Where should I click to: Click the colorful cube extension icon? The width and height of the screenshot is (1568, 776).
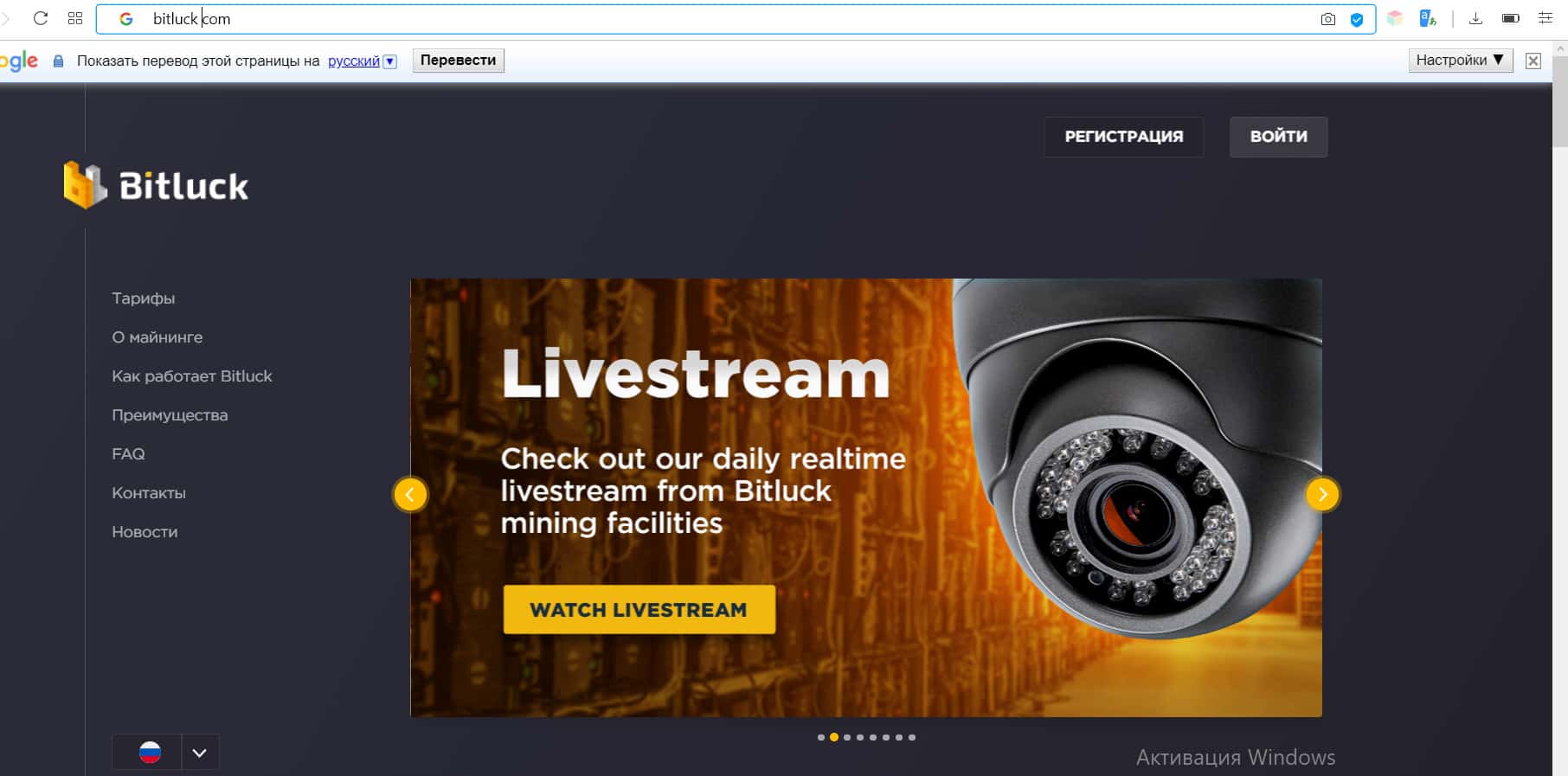(1395, 18)
